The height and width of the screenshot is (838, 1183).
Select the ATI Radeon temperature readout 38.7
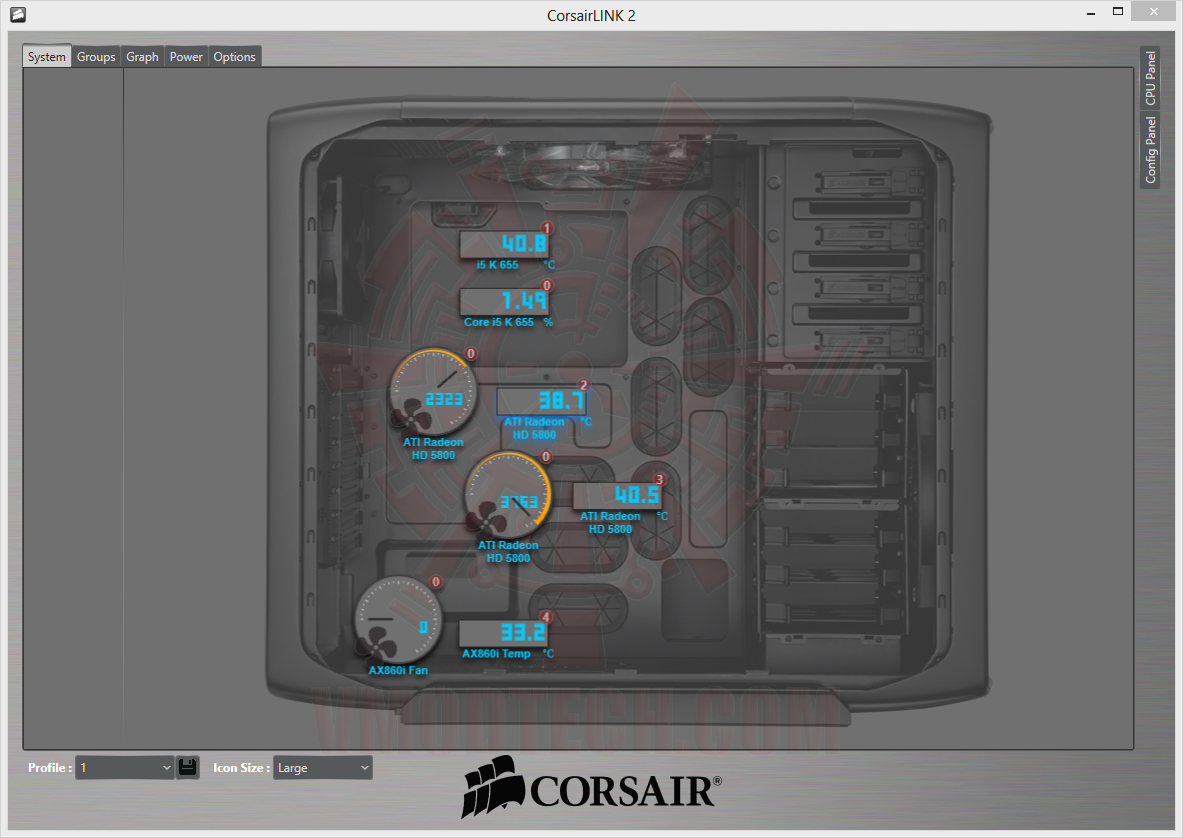click(541, 401)
